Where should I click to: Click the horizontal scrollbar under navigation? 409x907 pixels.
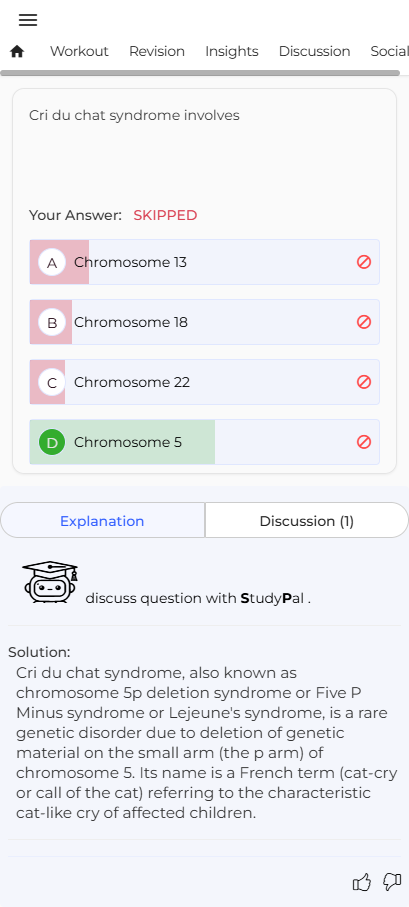pos(200,73)
